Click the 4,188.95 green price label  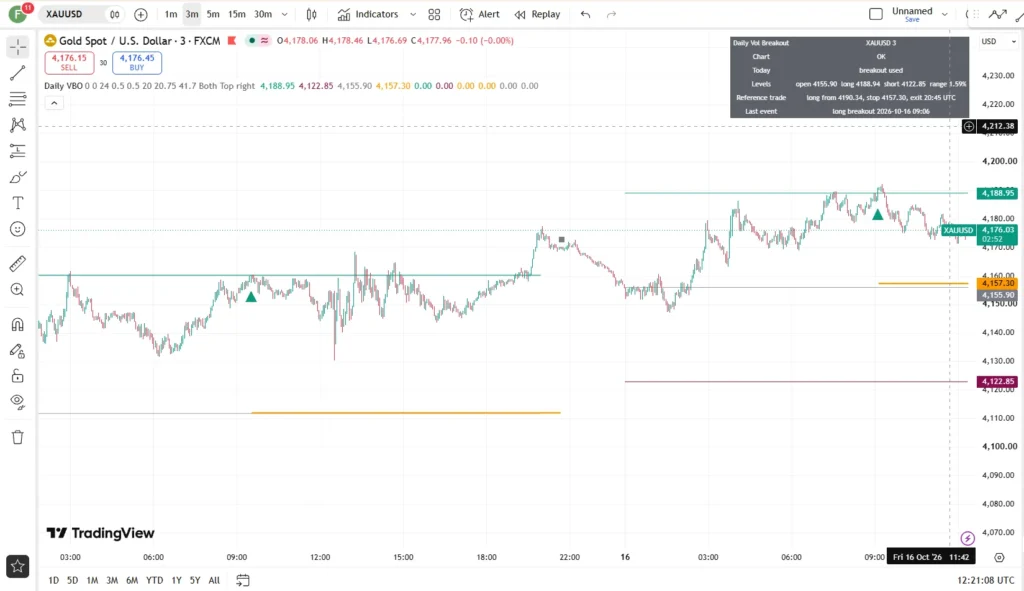pos(997,193)
